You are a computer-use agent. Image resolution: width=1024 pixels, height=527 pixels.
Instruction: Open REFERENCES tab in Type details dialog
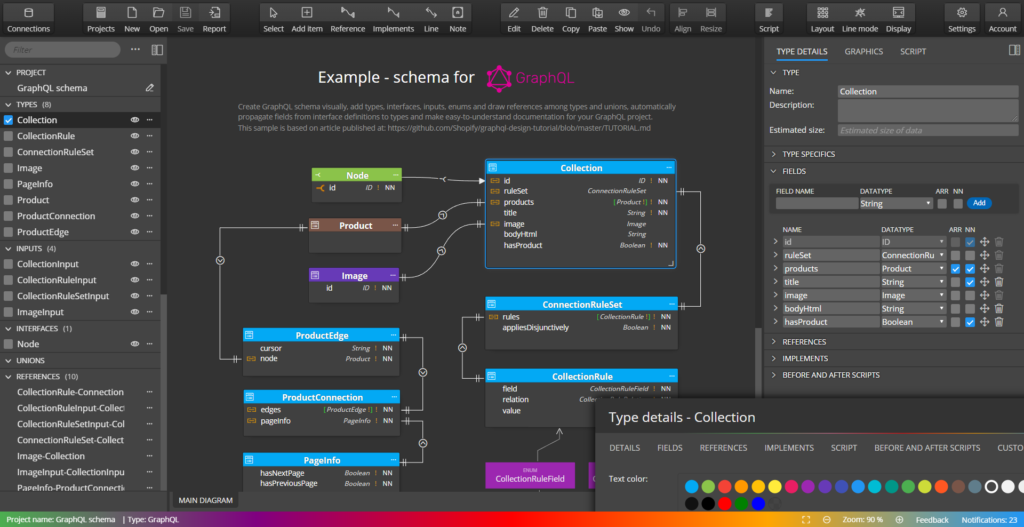[723, 448]
